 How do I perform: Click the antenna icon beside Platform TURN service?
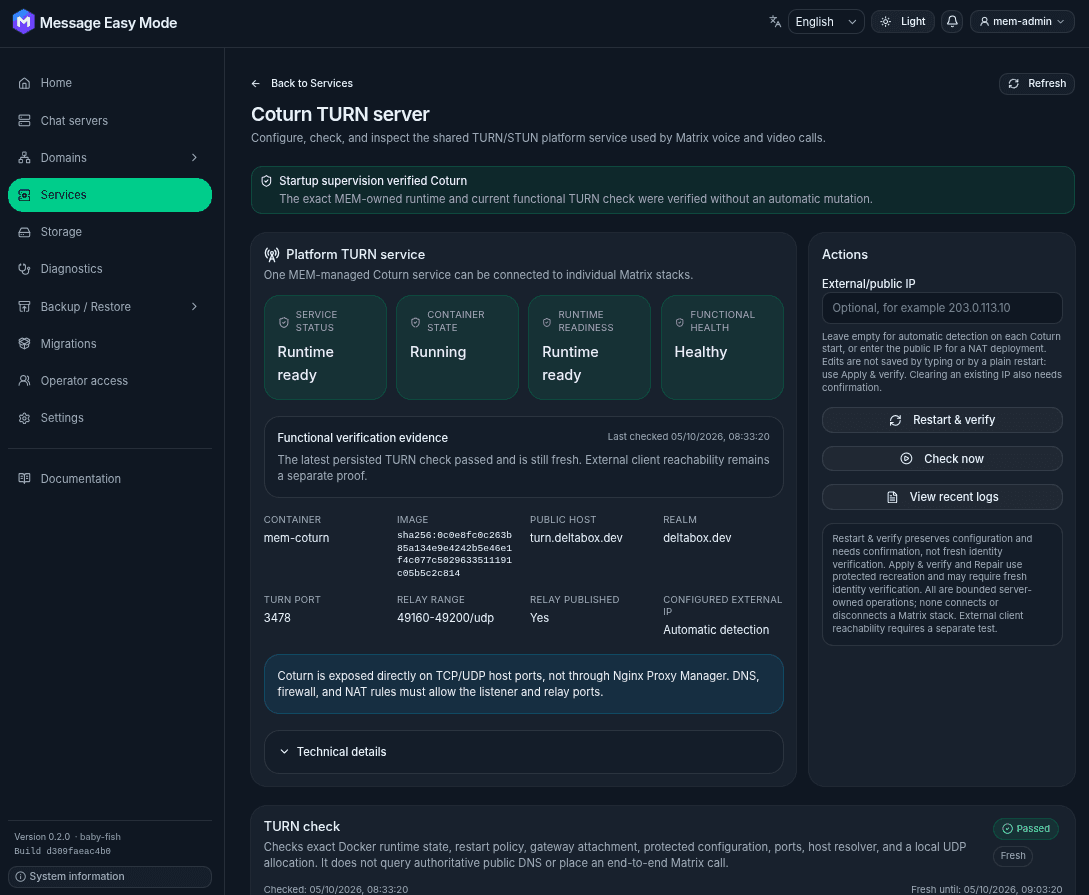(272, 255)
